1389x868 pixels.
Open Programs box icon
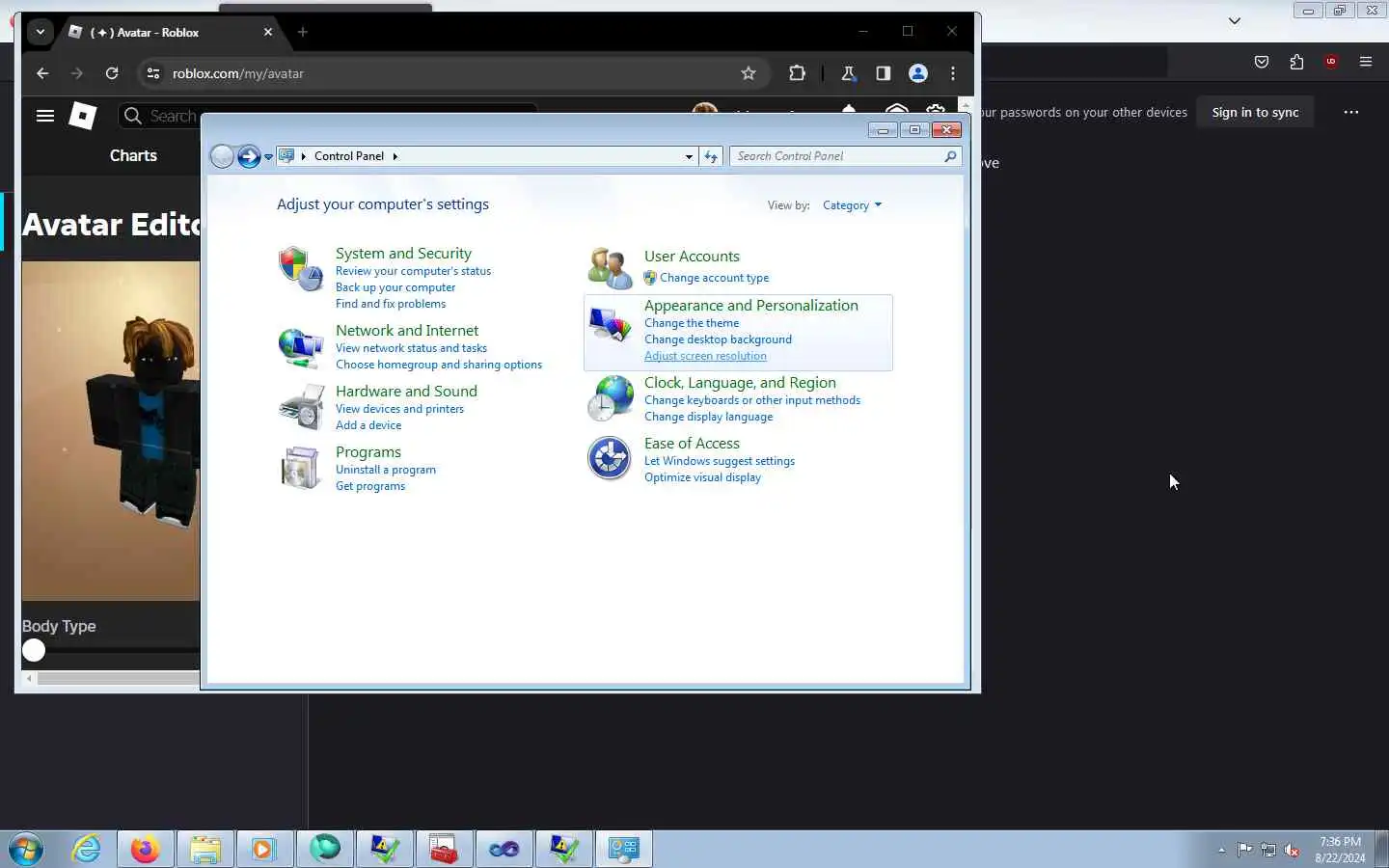(x=300, y=468)
